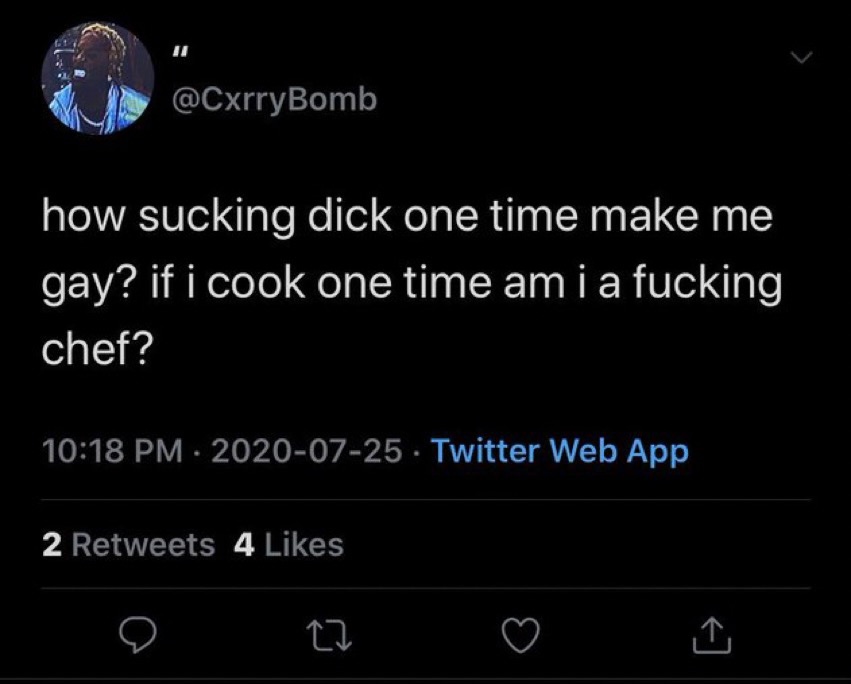View the 2 Retweets list
Screen dimensions: 851x684
click(x=129, y=544)
